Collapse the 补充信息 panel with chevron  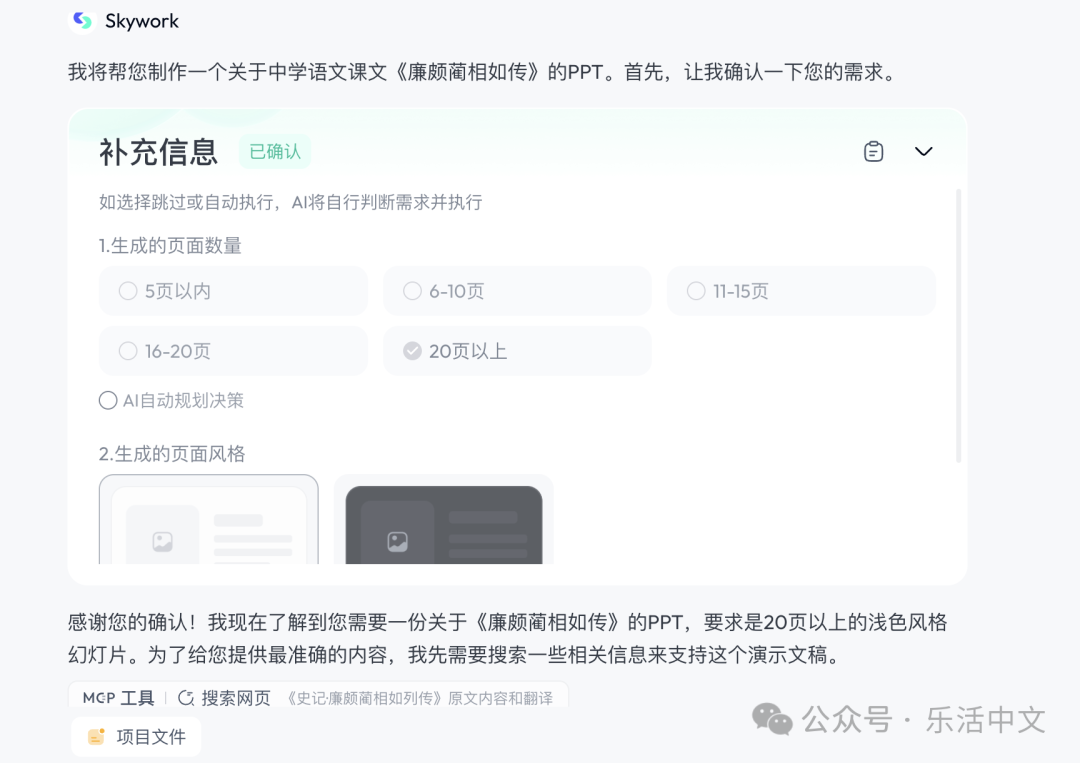point(924,151)
